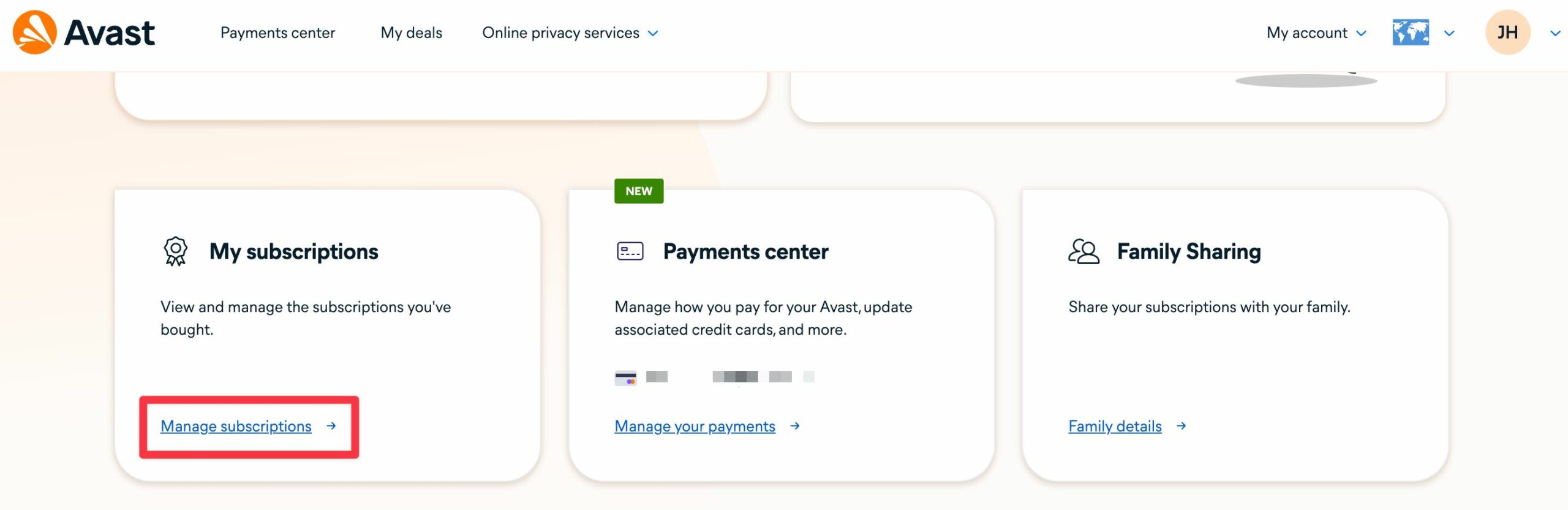Click the Avast logo icon
Screen dimensions: 1568x510
[x=35, y=32]
